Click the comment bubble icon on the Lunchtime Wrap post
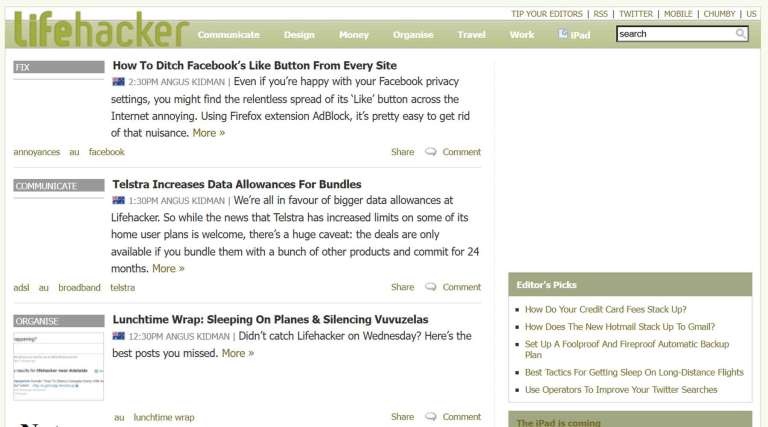This screenshot has width=768, height=427. (x=431, y=417)
